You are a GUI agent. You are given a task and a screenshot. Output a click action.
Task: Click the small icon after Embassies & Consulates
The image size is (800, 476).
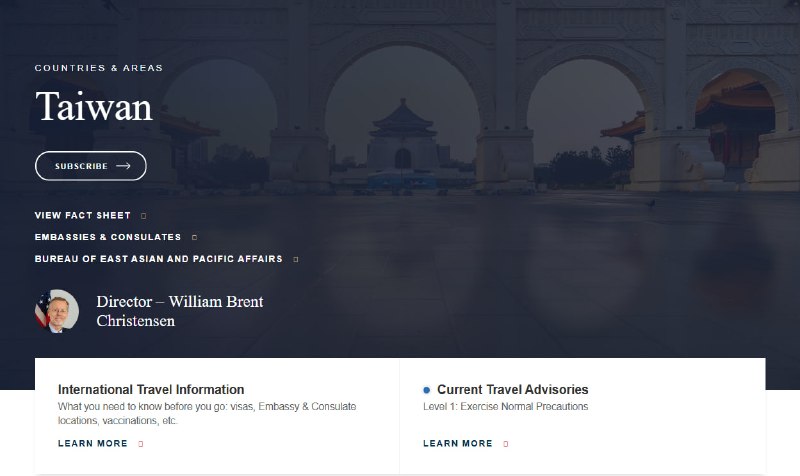[x=194, y=238]
